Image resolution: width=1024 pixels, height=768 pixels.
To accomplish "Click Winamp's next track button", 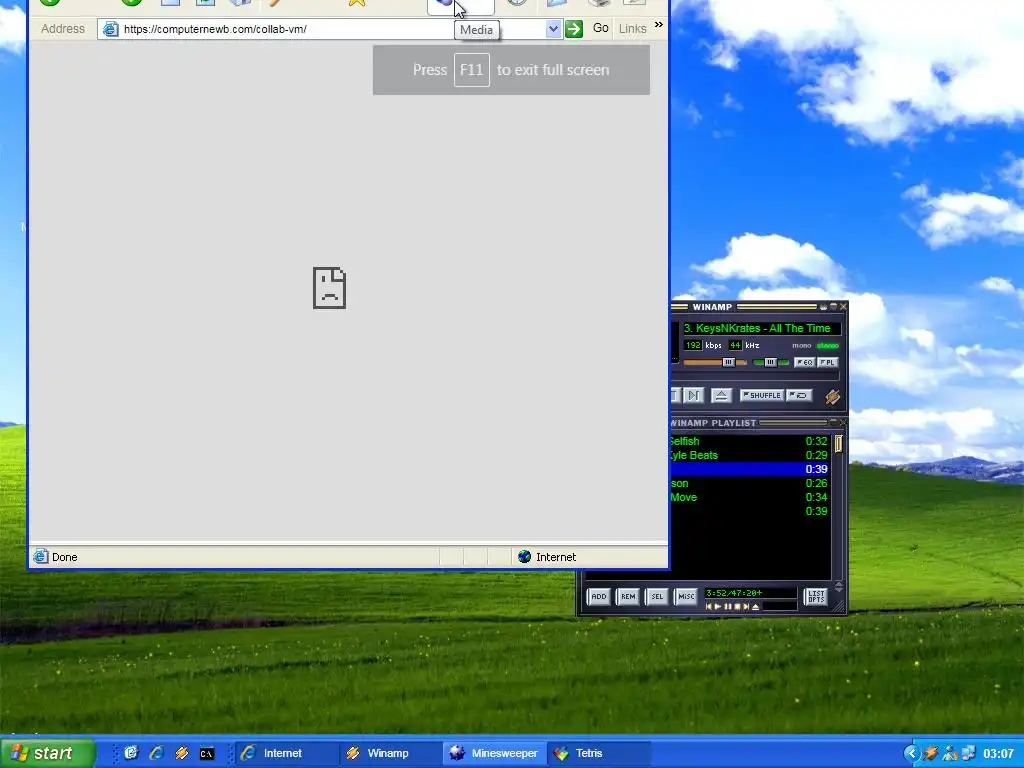I will (x=693, y=395).
